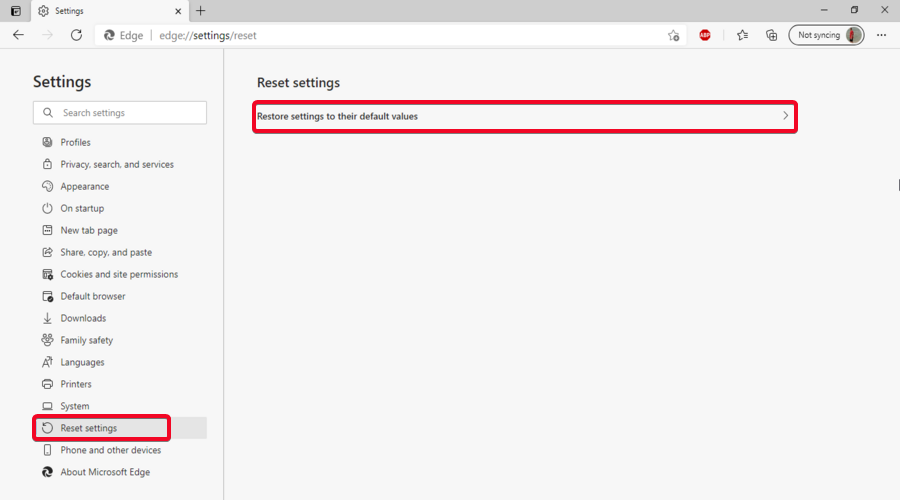Screen dimensions: 900x500
Task: Open the red ABP extension icon
Action: 705,35
